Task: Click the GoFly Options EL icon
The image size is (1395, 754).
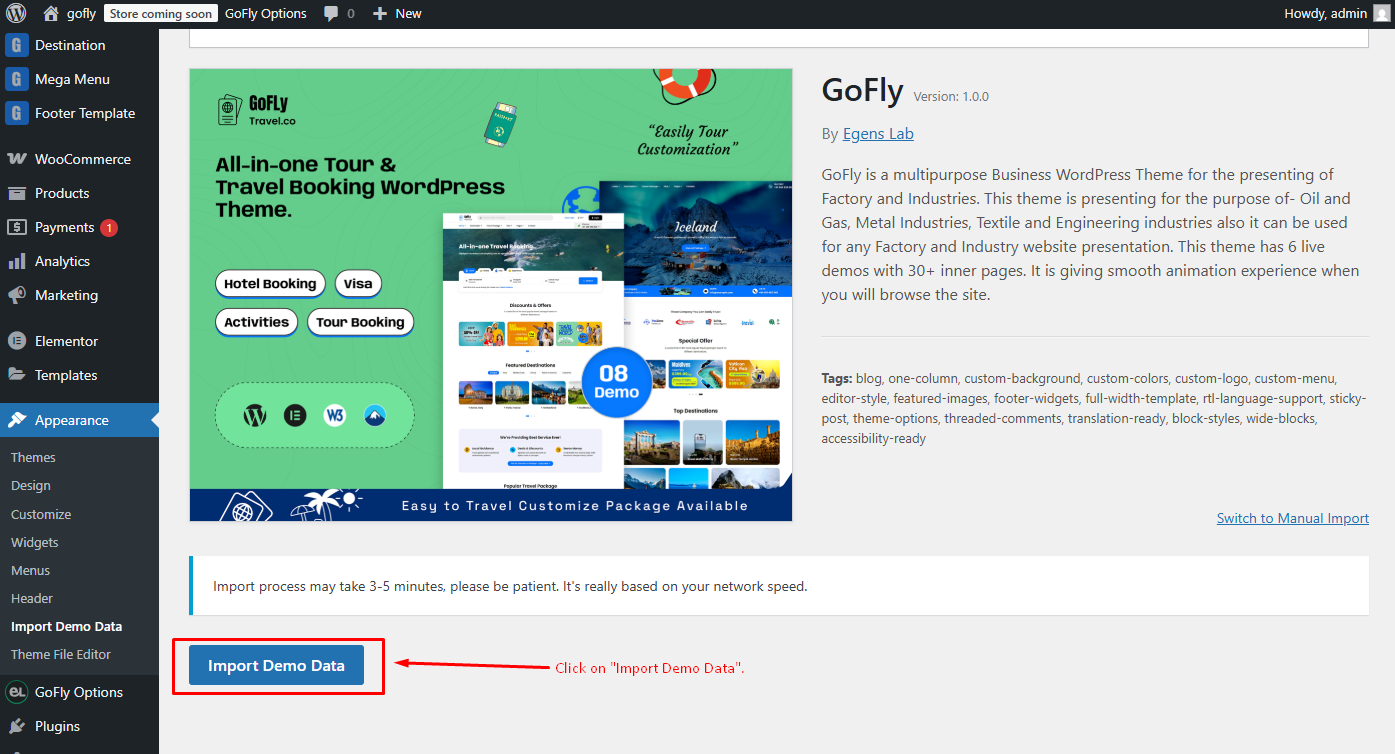Action: [x=17, y=692]
